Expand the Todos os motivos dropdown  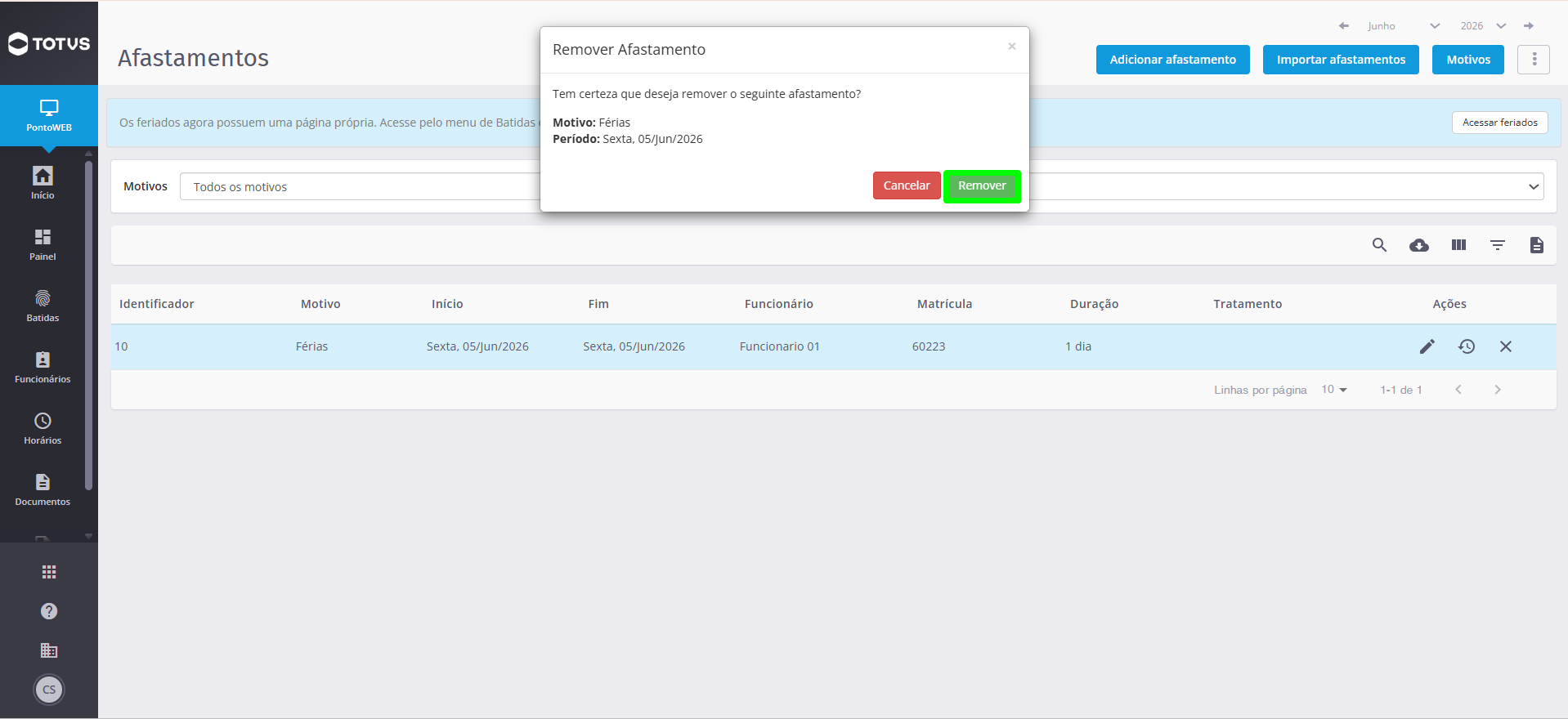(862, 186)
